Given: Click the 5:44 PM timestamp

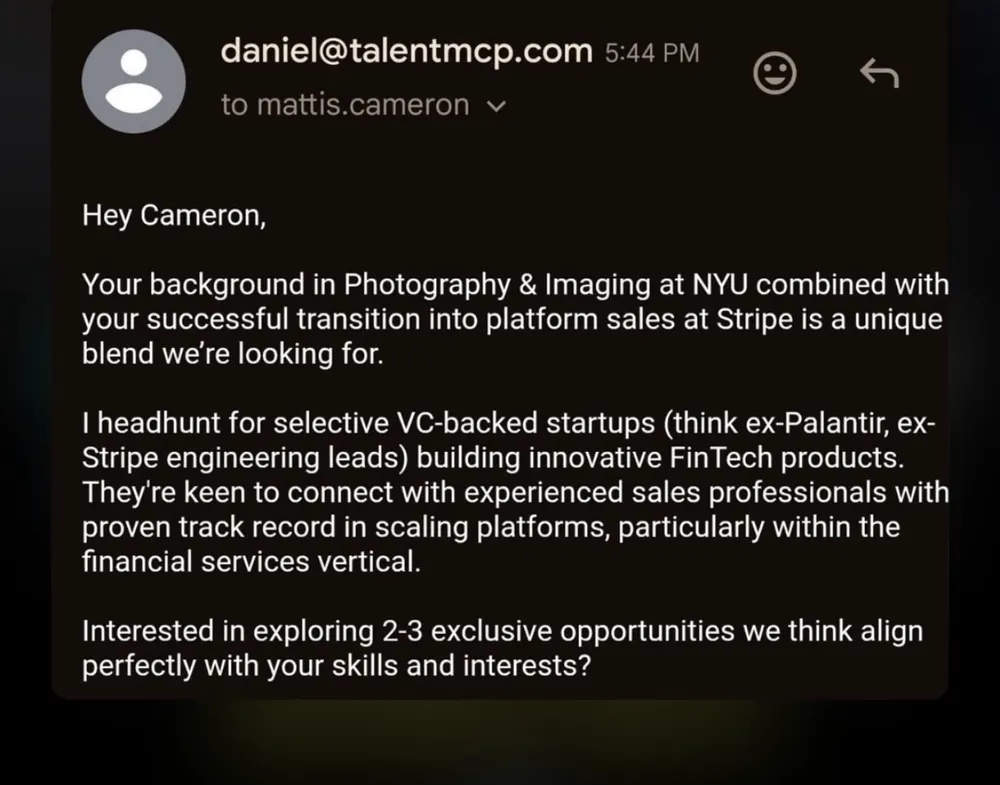Looking at the screenshot, I should (x=652, y=53).
